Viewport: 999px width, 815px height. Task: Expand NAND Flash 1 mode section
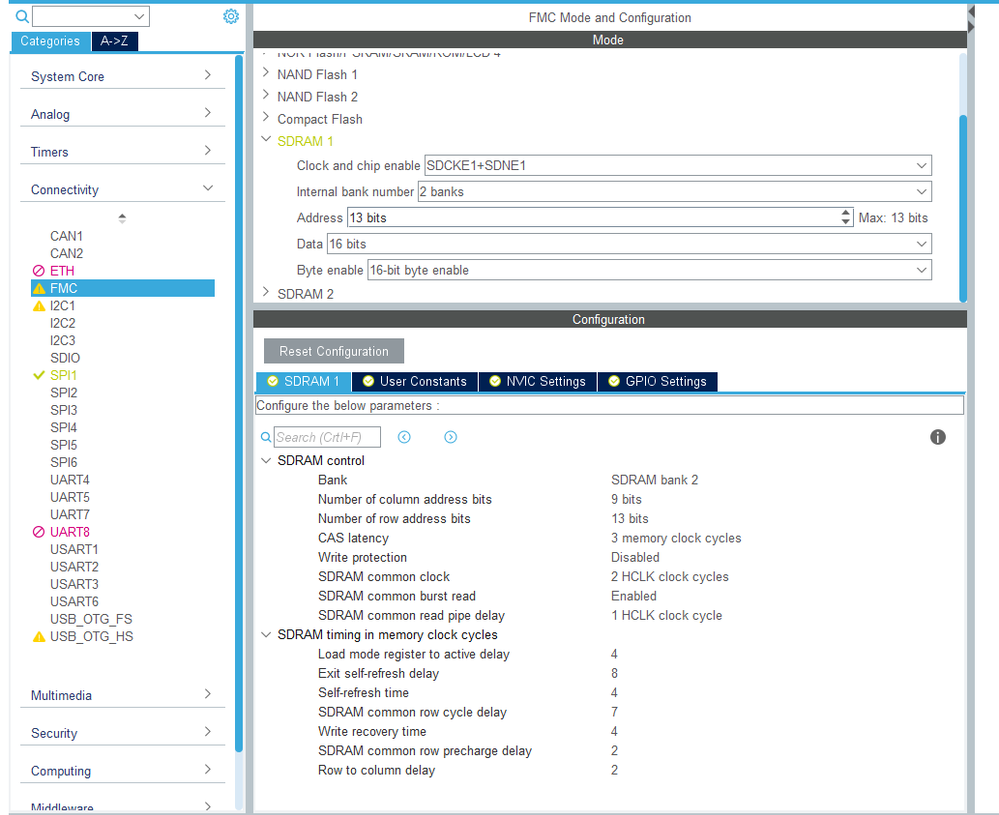point(266,74)
